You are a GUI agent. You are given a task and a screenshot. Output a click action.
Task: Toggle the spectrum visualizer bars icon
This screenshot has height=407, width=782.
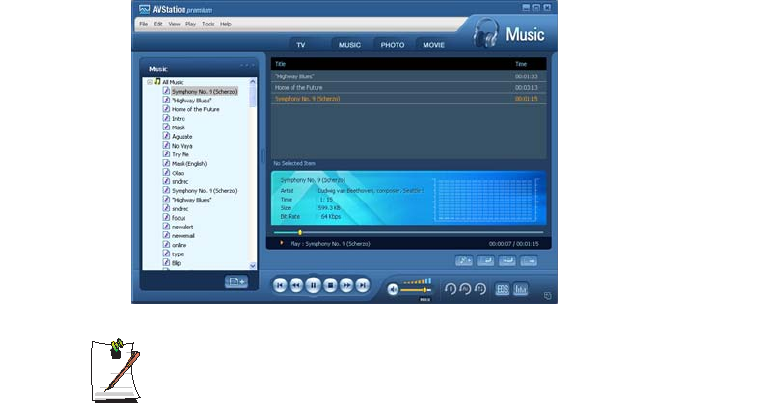(x=520, y=289)
